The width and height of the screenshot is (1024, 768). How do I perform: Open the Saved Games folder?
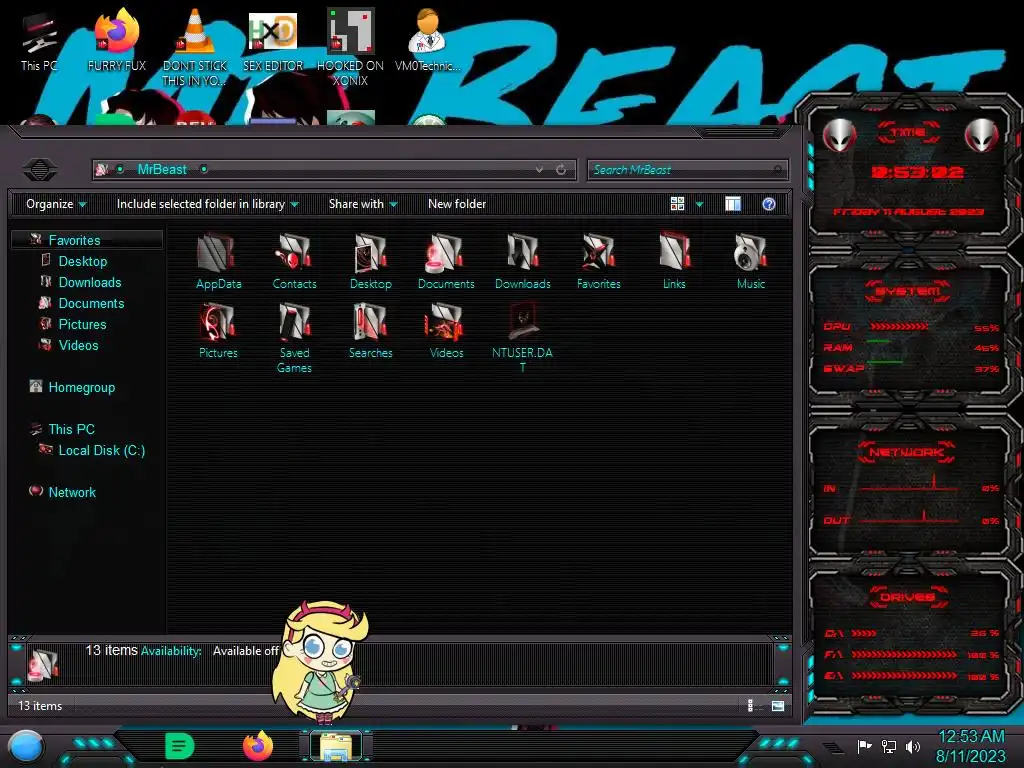pos(294,338)
